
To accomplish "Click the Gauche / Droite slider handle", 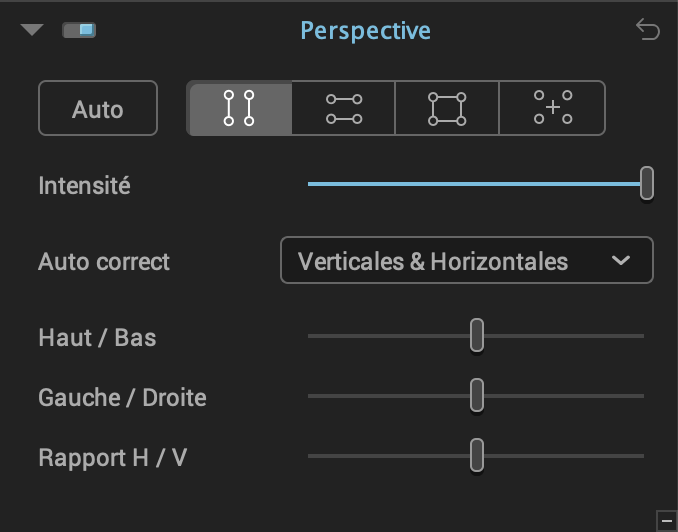I will click(x=477, y=395).
